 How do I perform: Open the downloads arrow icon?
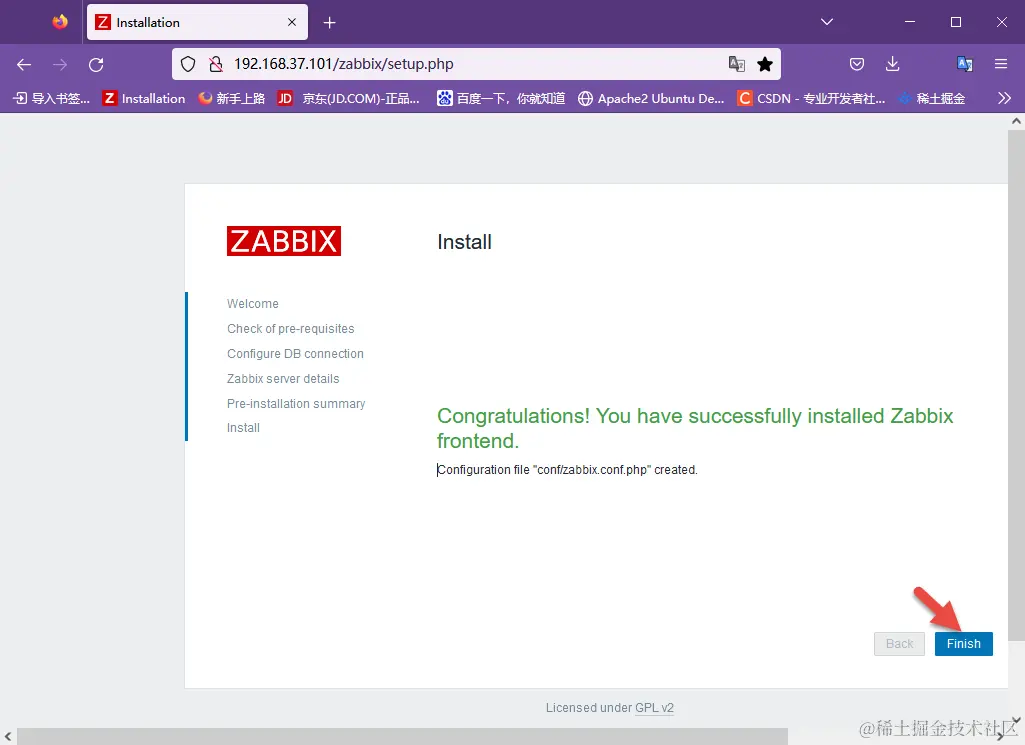click(892, 64)
